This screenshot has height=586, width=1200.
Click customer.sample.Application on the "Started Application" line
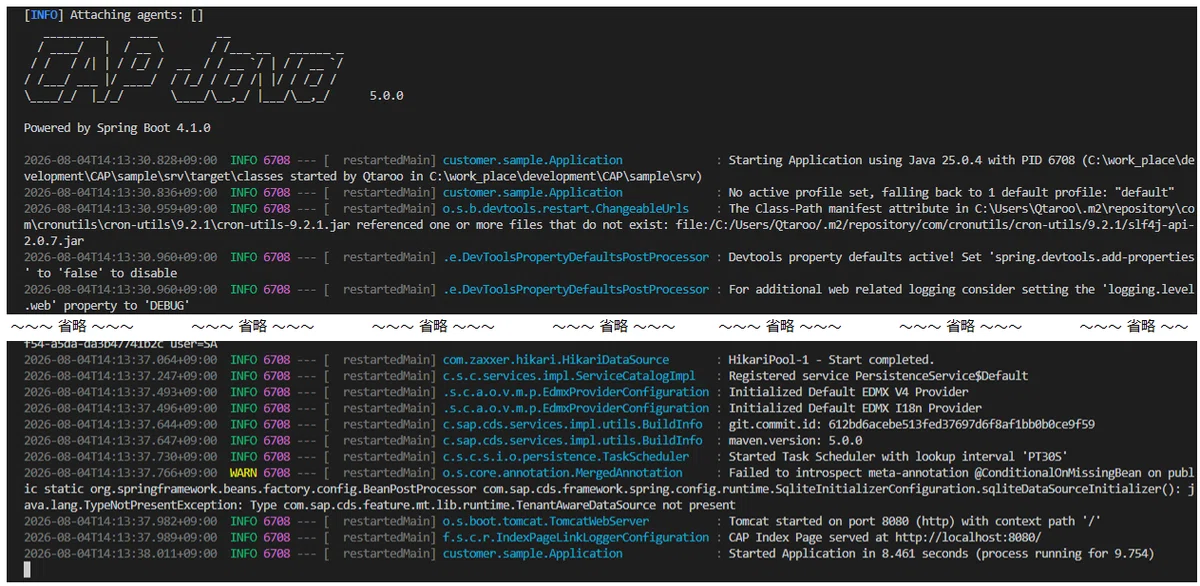[x=533, y=553]
